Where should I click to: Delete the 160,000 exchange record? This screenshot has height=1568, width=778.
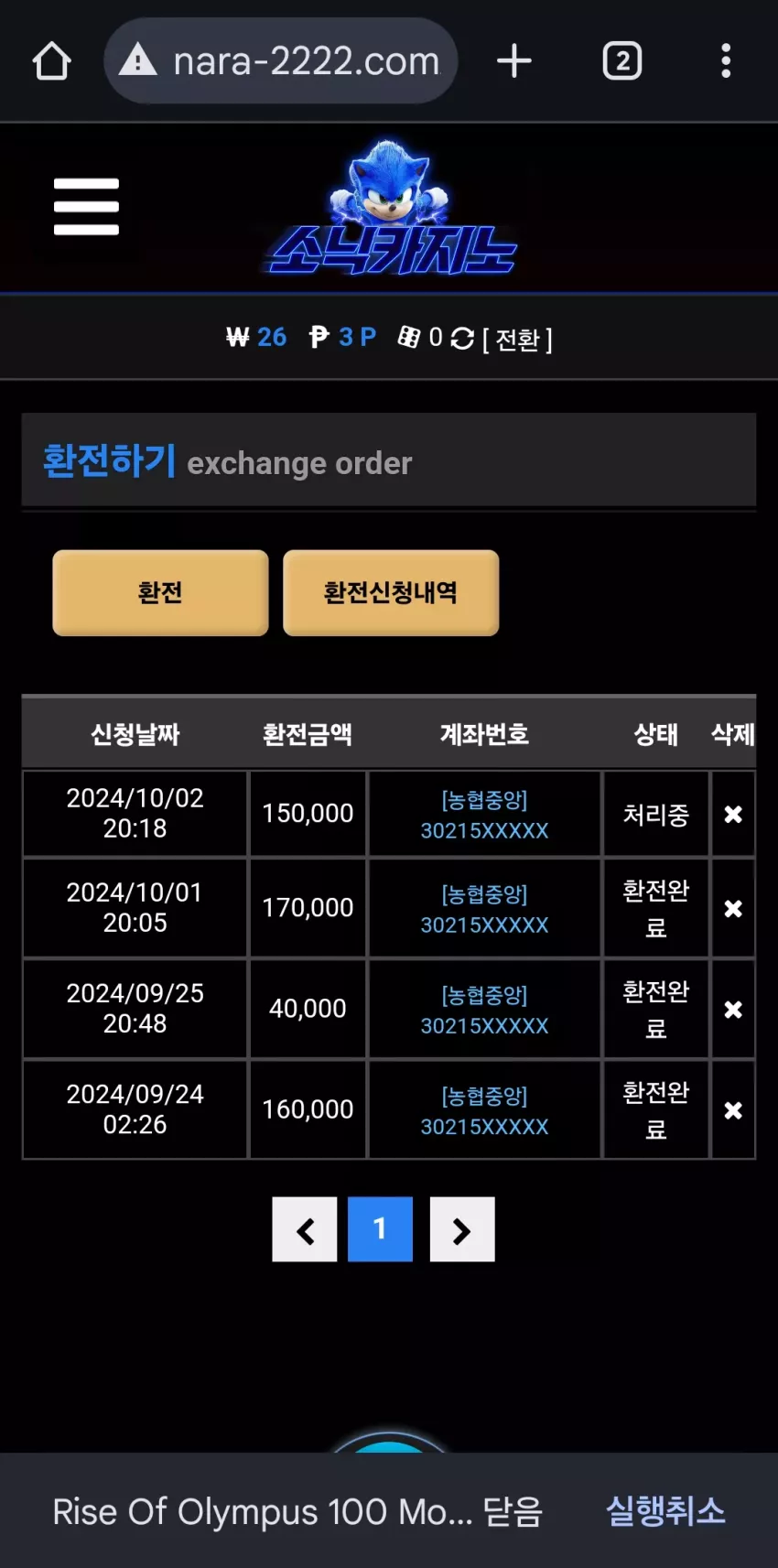(x=733, y=1110)
